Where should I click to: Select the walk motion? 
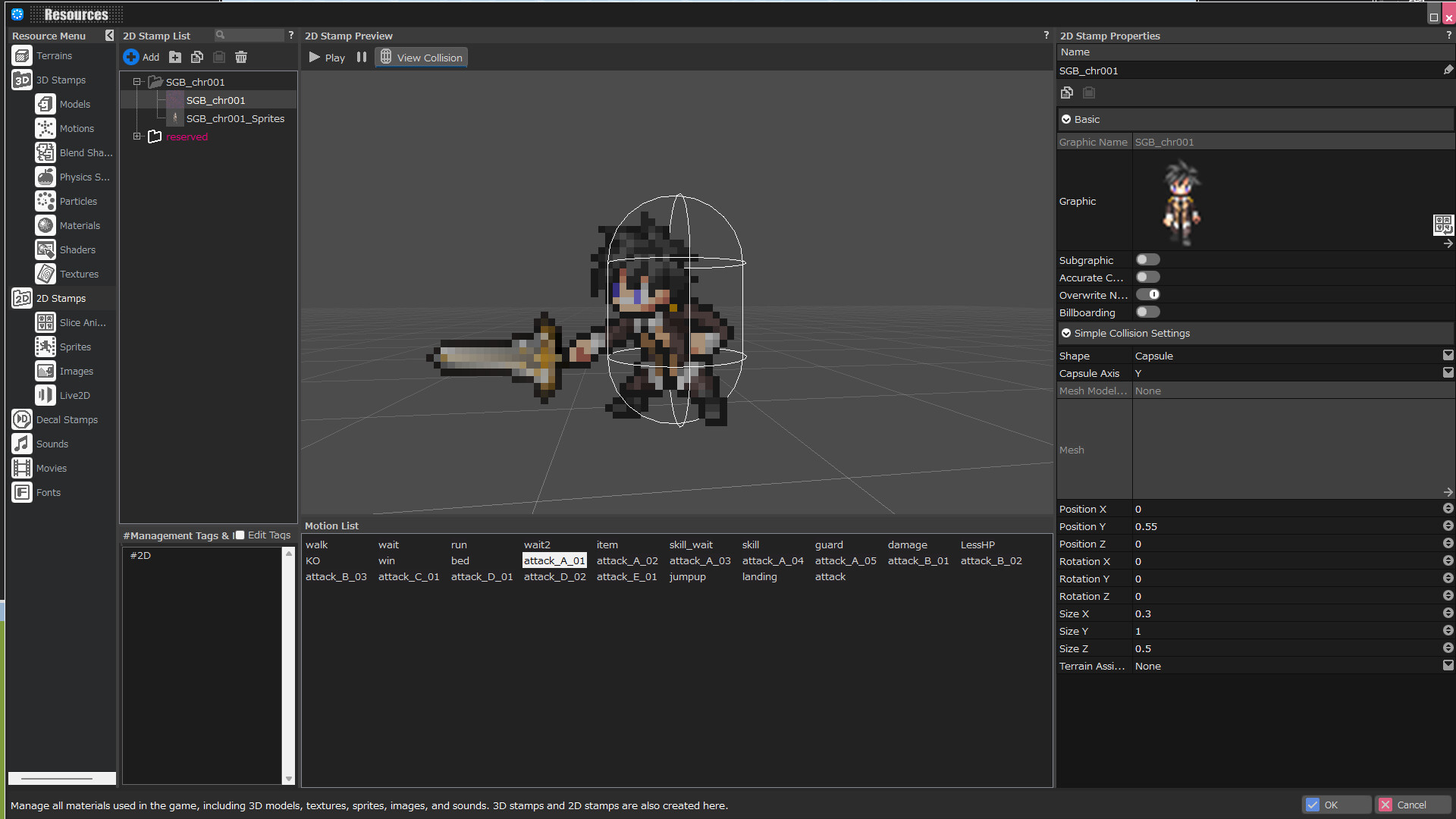pos(316,545)
